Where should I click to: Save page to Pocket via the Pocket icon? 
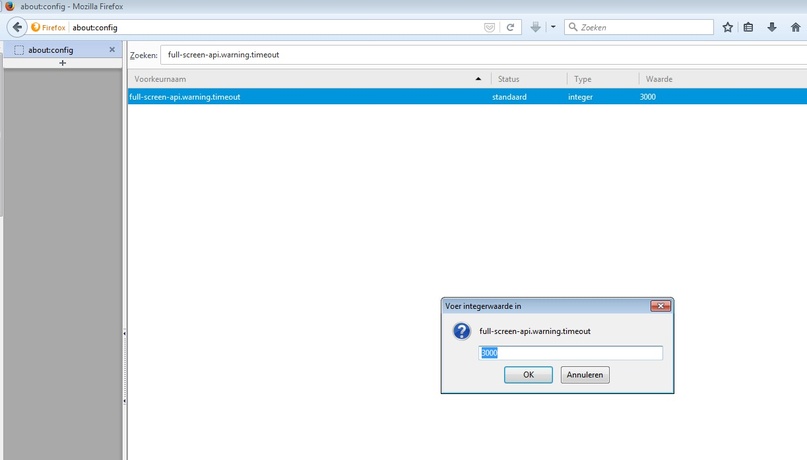tap(489, 27)
